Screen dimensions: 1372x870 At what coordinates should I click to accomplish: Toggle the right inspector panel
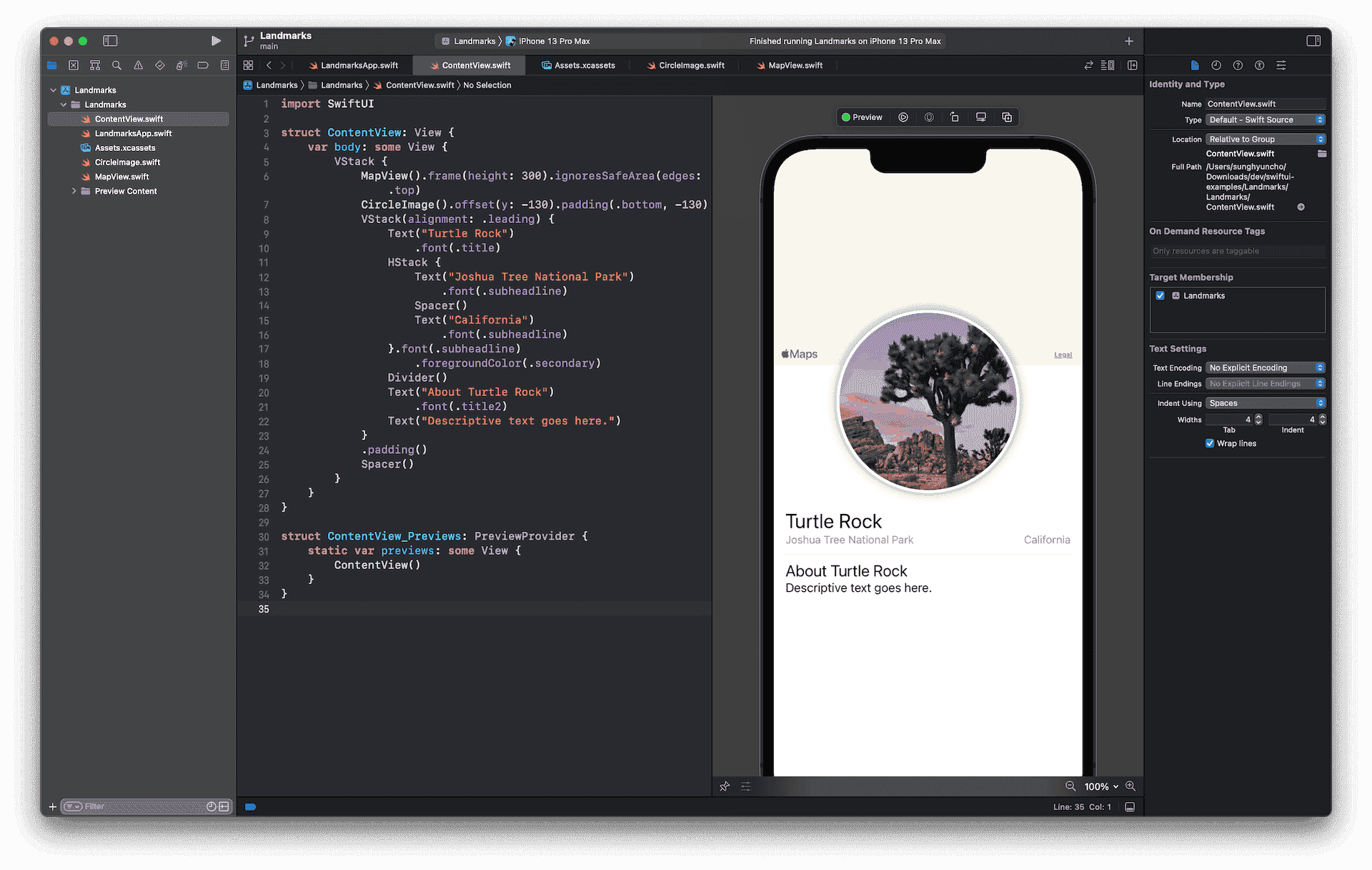click(x=1313, y=41)
